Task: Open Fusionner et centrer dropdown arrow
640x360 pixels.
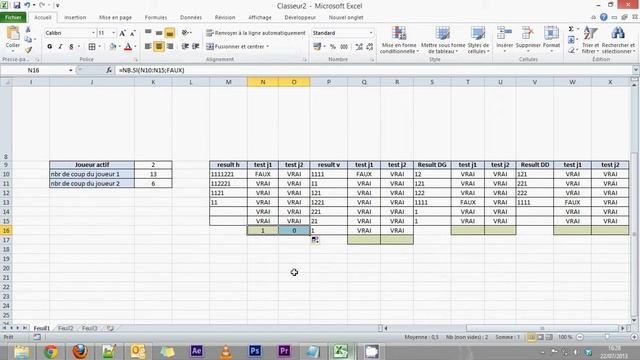Action: point(267,47)
